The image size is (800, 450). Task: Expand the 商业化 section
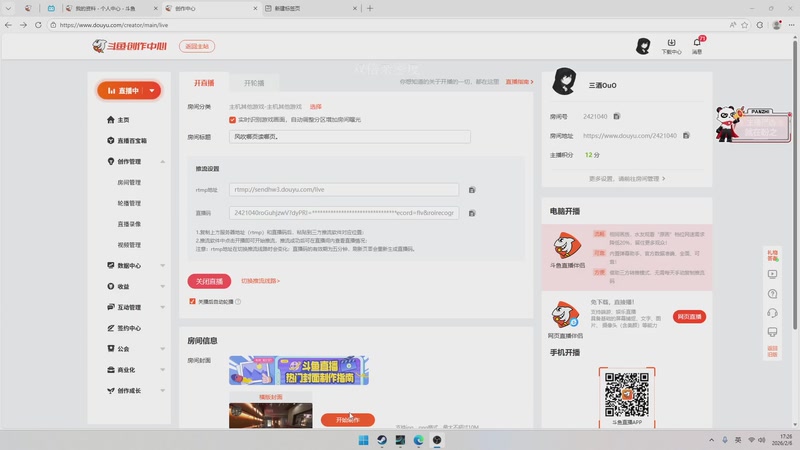163,370
